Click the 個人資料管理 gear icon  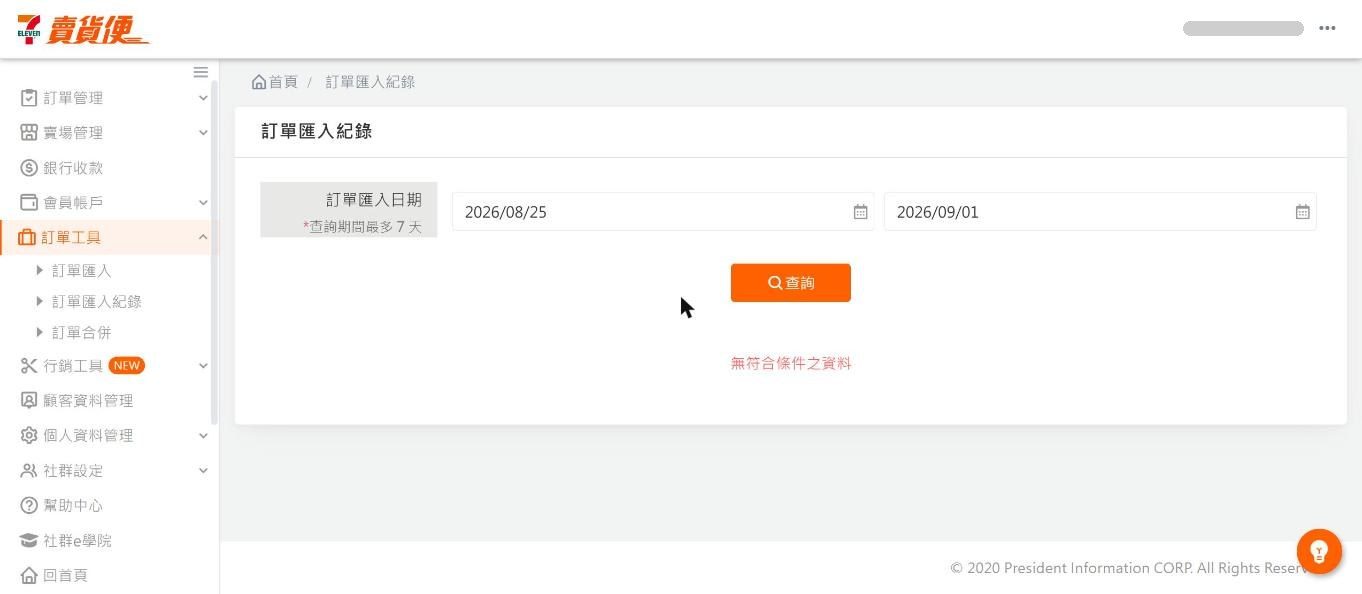click(x=29, y=435)
